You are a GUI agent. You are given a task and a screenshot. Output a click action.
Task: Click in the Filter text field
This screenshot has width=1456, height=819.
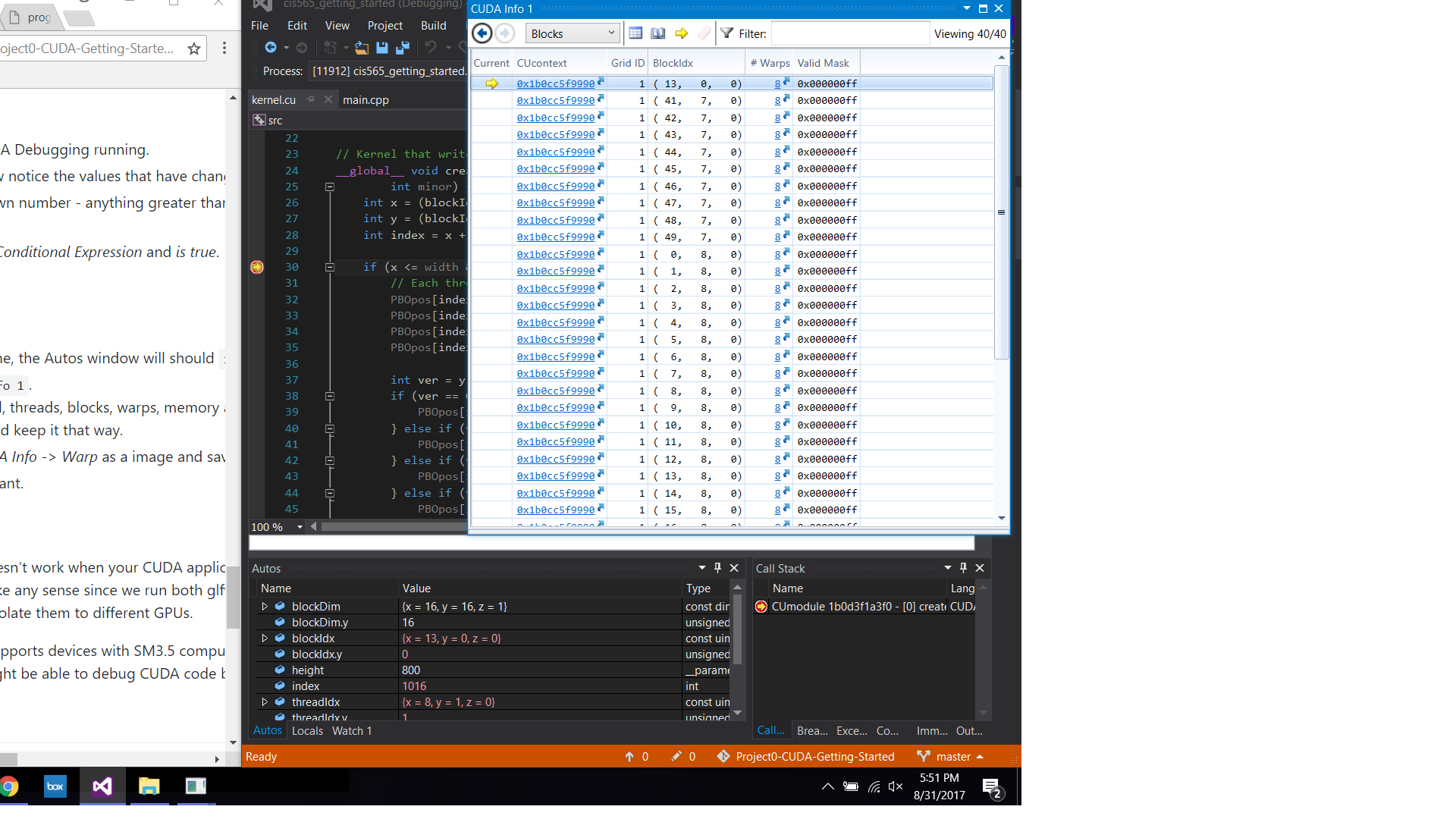pos(849,33)
